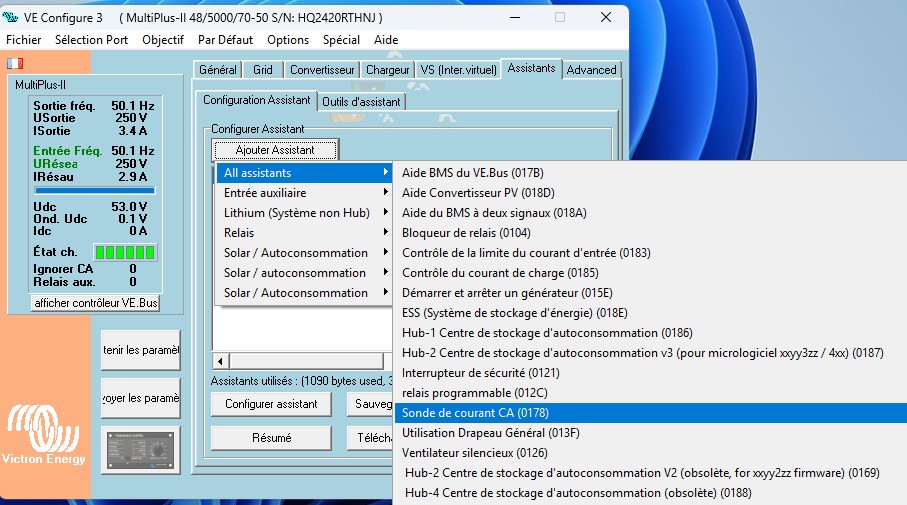Open the Options menu
The width and height of the screenshot is (907, 505).
[x=288, y=40]
